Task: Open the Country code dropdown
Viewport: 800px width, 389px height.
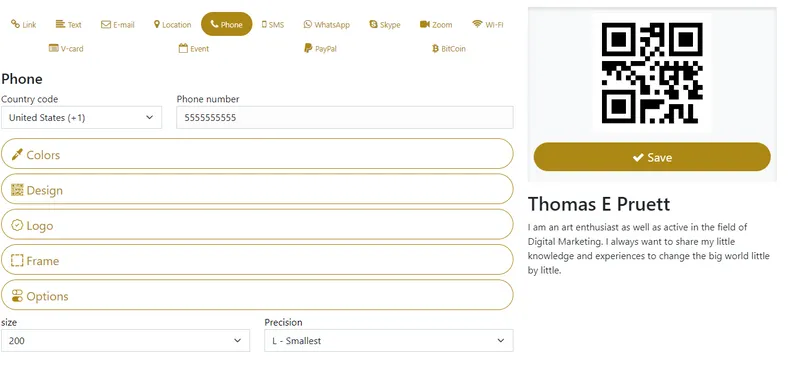Action: pyautogui.click(x=81, y=117)
